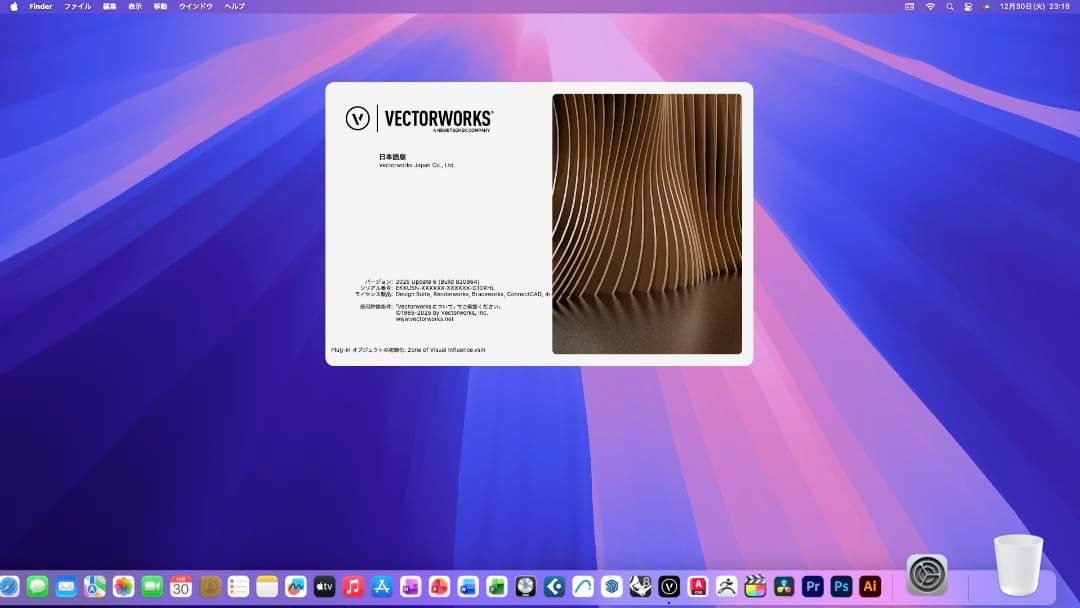Open the ヘルプ menu
Image resolution: width=1080 pixels, height=608 pixels.
coord(234,6)
